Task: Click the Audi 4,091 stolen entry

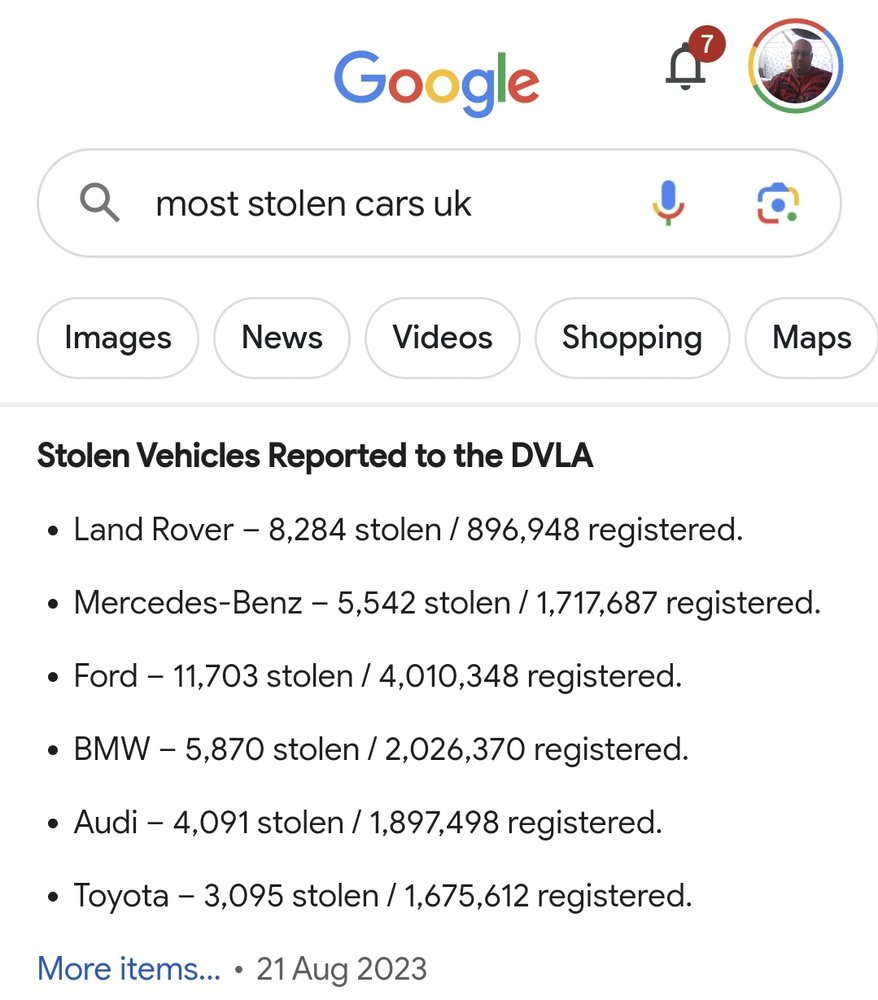Action: pyautogui.click(x=367, y=823)
